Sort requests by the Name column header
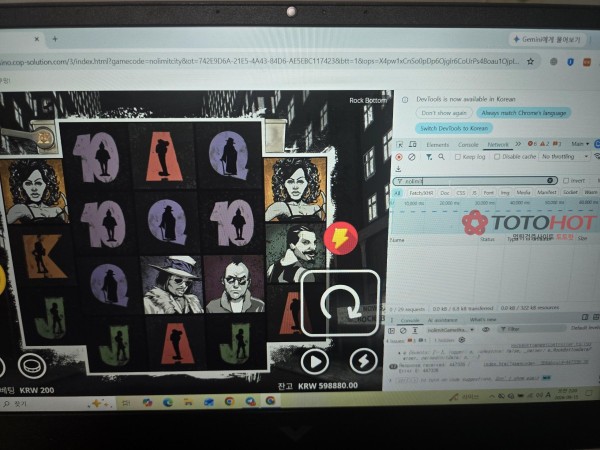600x450 pixels. (x=397, y=240)
